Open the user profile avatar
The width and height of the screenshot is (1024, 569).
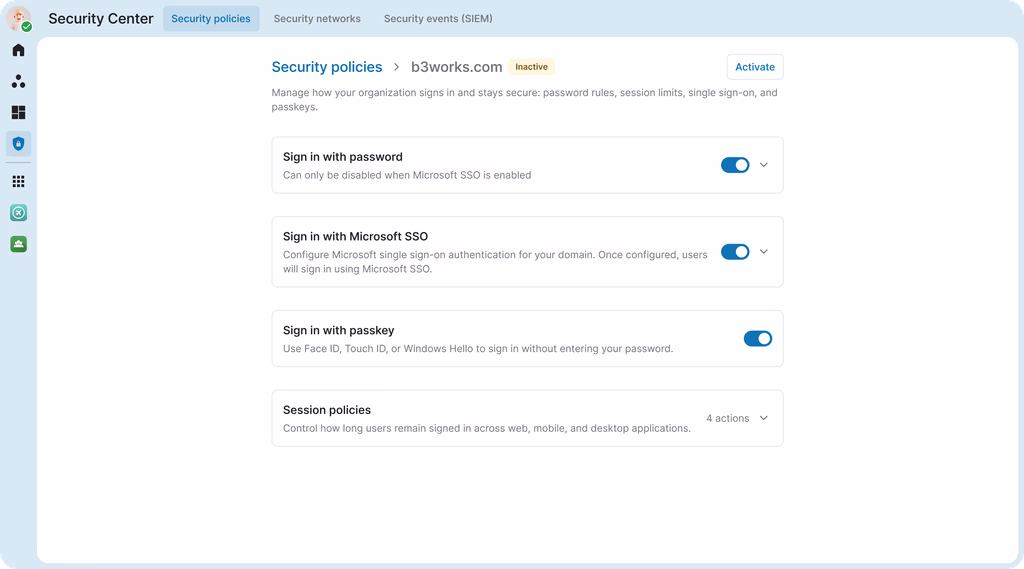click(x=19, y=19)
